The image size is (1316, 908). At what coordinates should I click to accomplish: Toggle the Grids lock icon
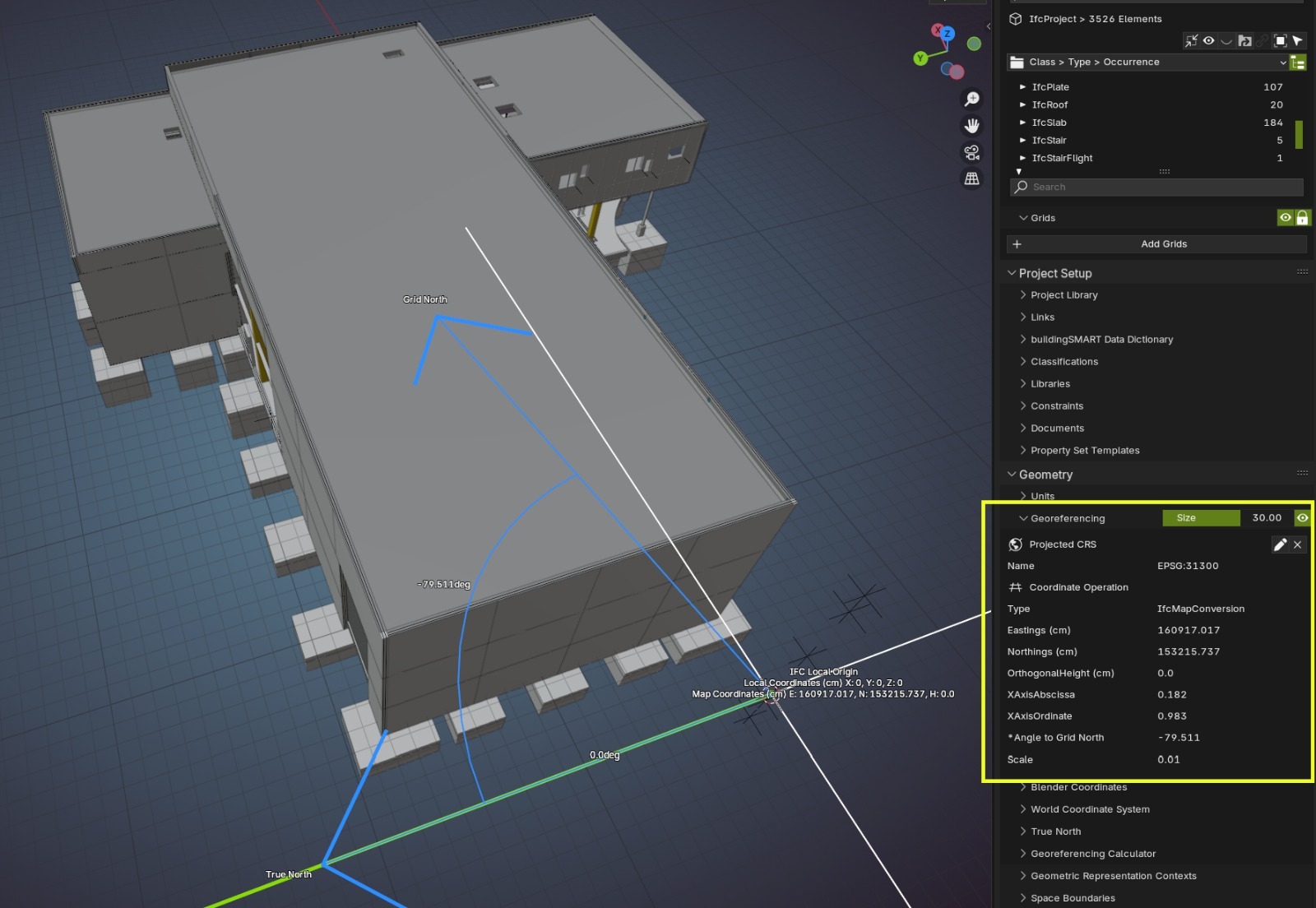(x=1302, y=218)
